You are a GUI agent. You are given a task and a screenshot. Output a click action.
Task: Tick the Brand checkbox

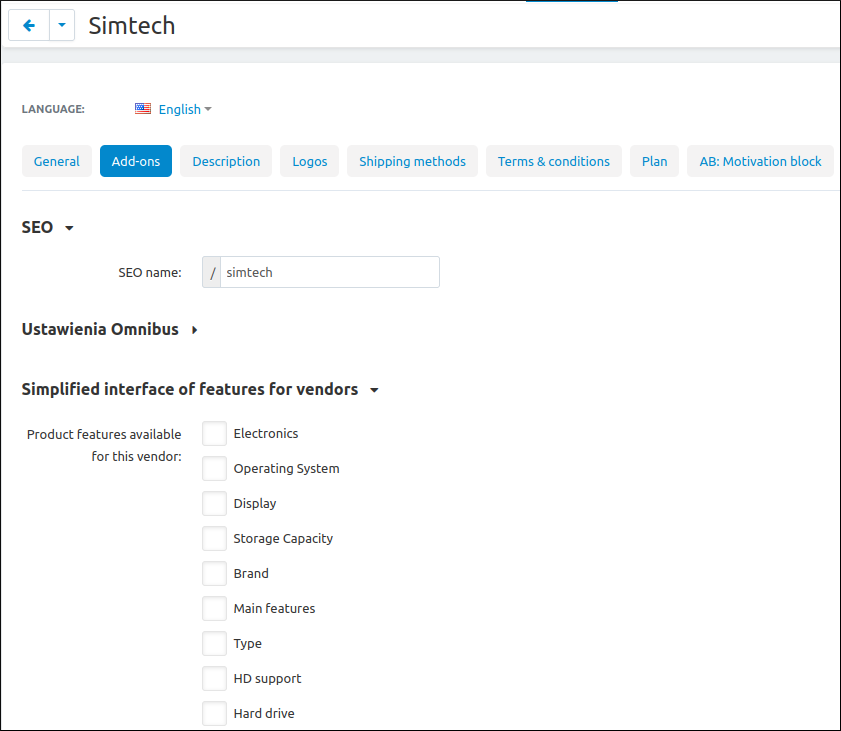(x=214, y=573)
